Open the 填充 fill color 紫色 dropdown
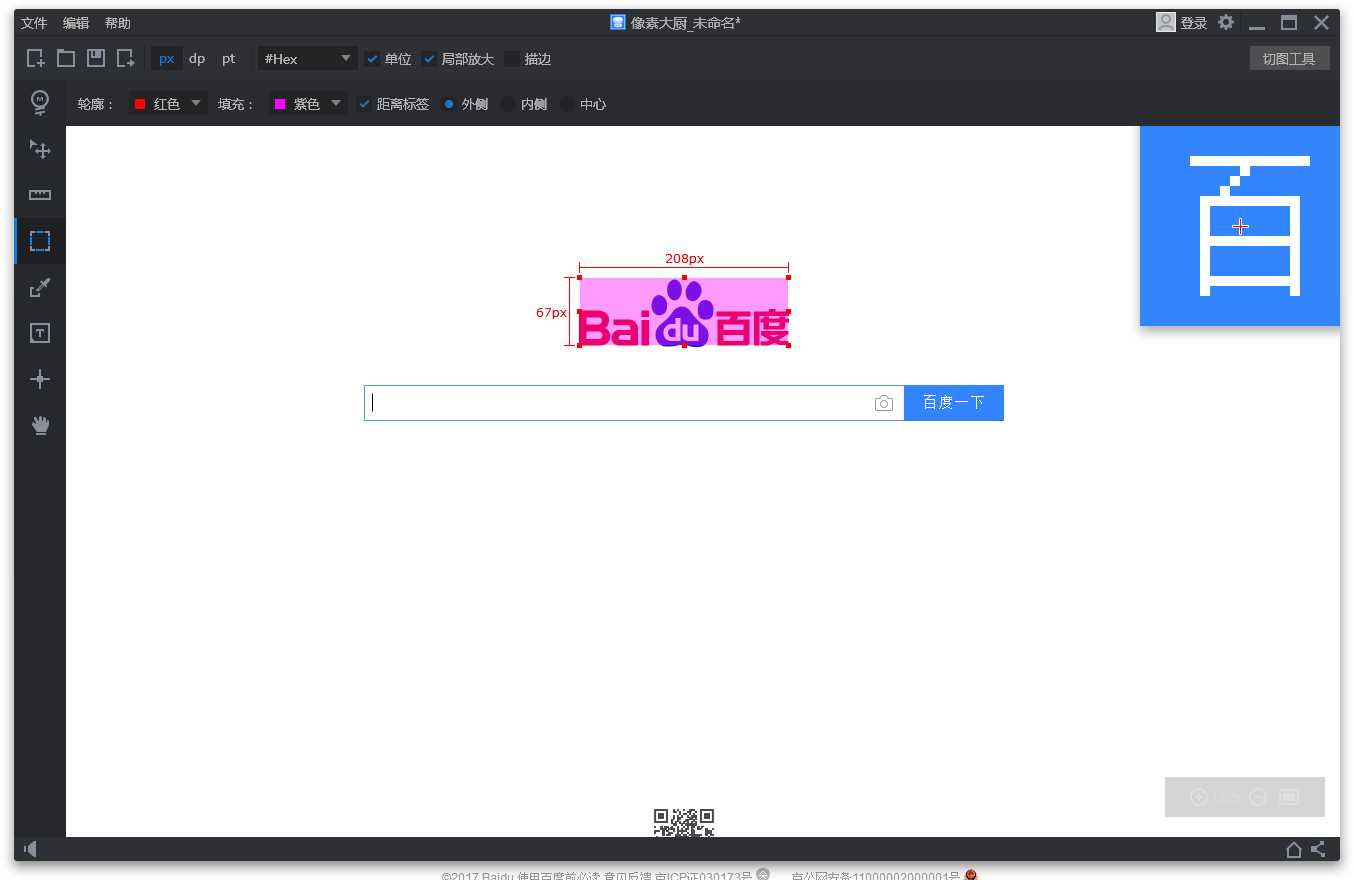The image size is (1354, 880). (x=308, y=104)
